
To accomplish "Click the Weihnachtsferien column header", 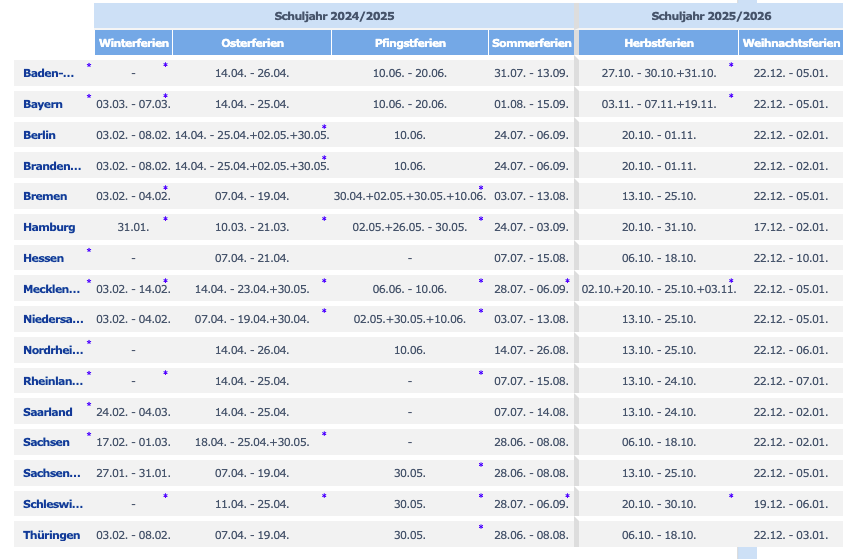I will click(791, 43).
